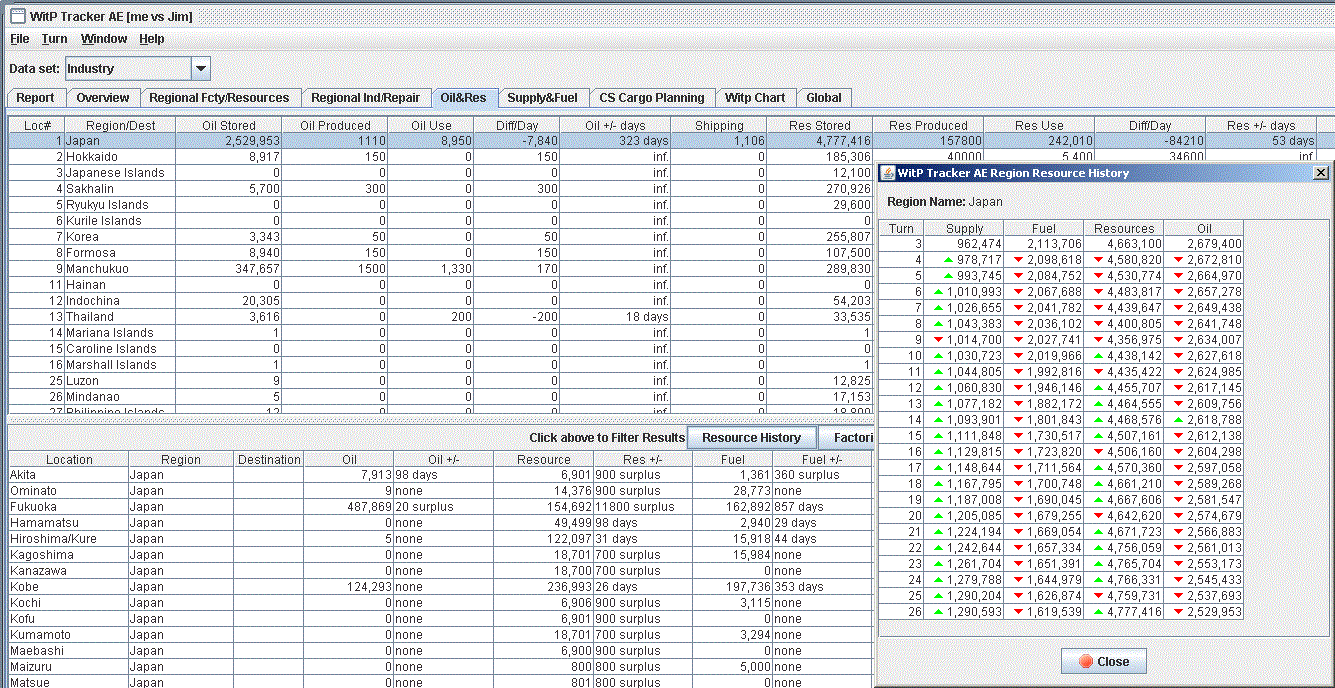Click the Supply column header in history table
The height and width of the screenshot is (688, 1335).
coord(964,229)
